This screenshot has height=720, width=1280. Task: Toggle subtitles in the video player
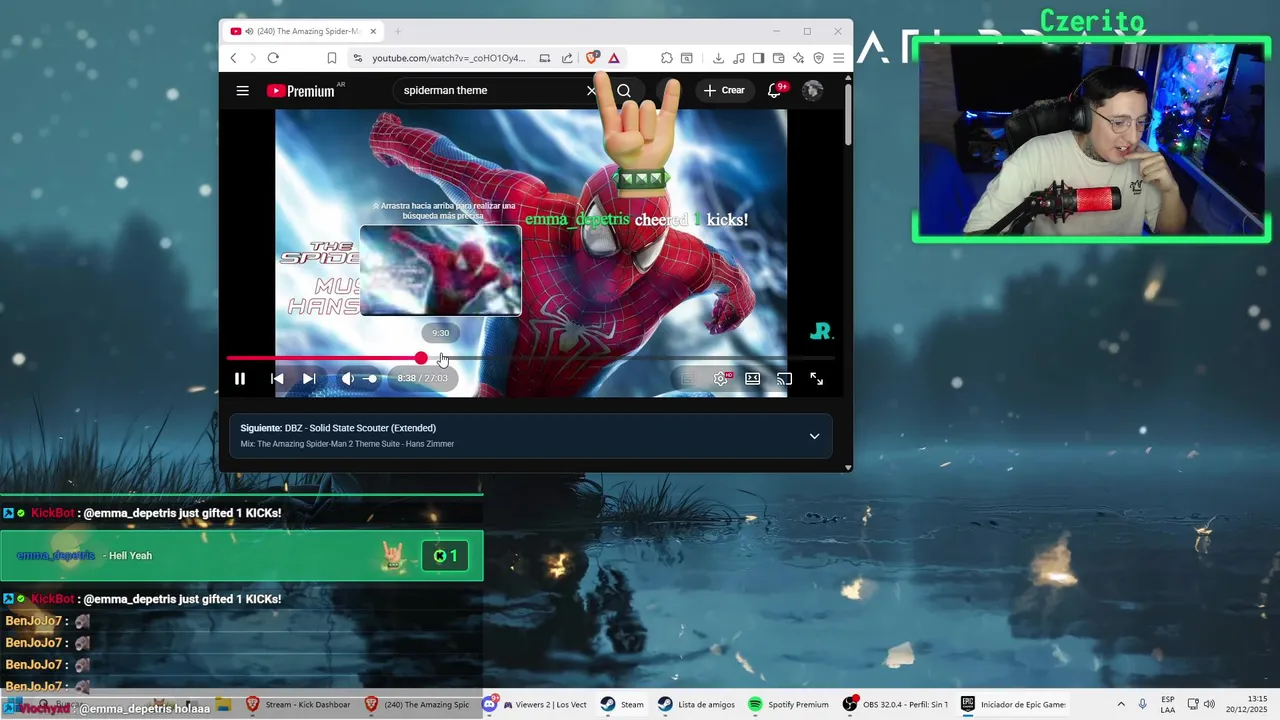coord(687,379)
